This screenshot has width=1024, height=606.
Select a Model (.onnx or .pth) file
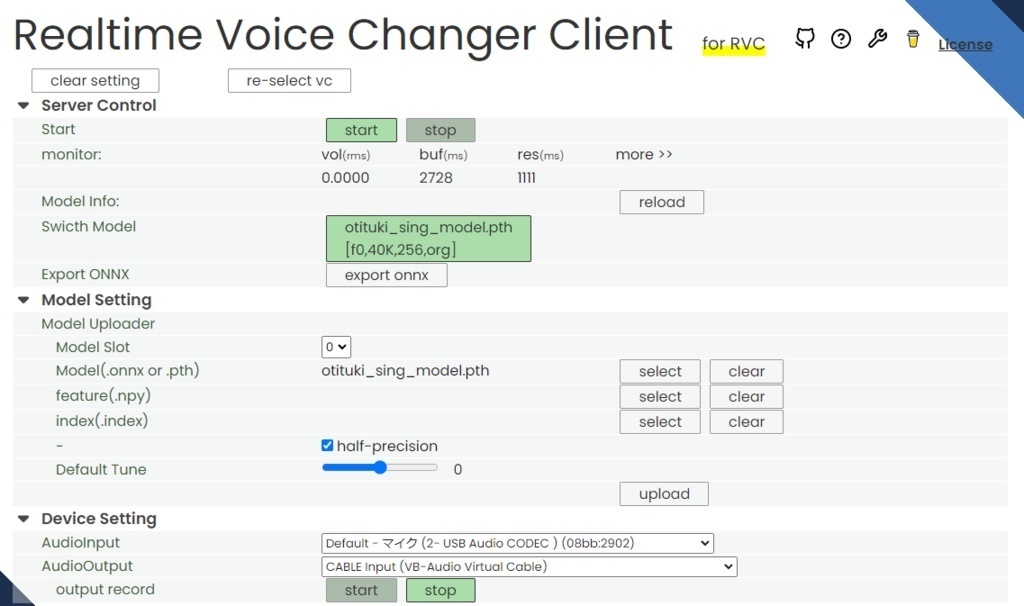pyautogui.click(x=660, y=371)
